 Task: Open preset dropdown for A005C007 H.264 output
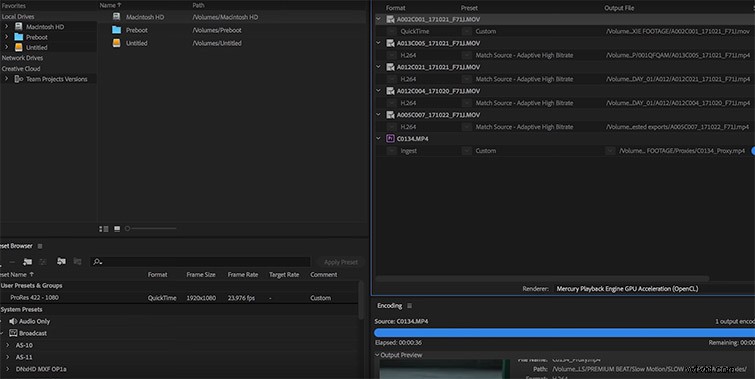coord(467,127)
